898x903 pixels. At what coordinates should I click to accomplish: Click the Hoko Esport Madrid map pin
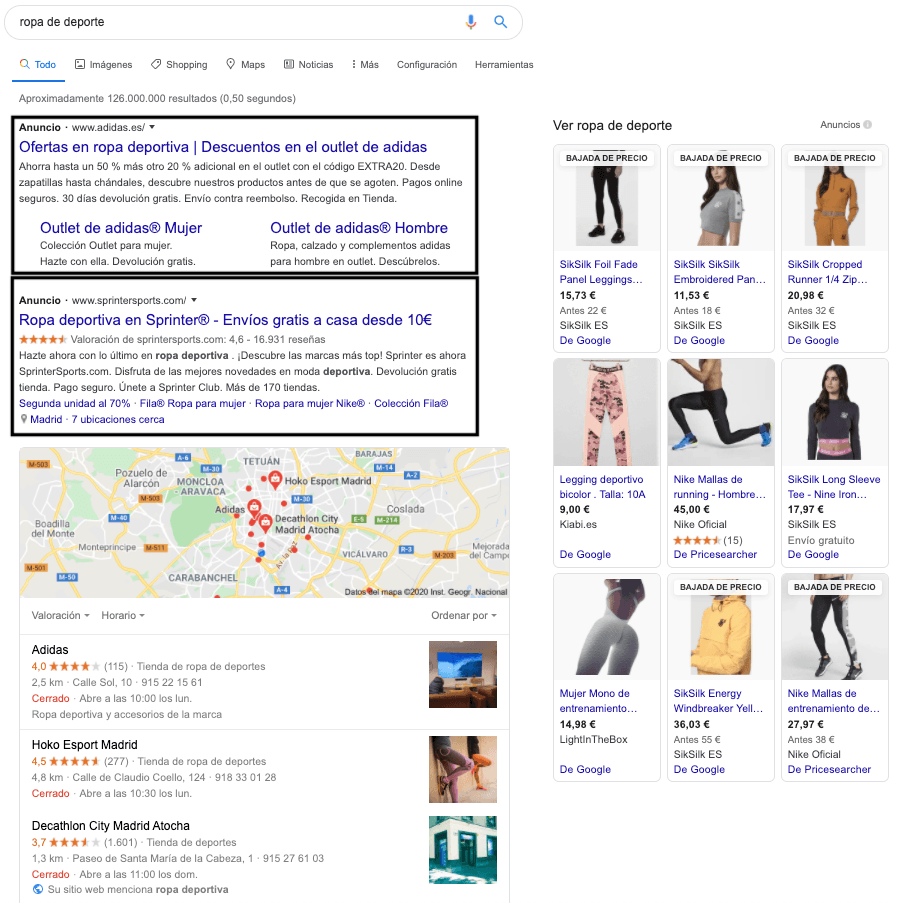[x=274, y=480]
